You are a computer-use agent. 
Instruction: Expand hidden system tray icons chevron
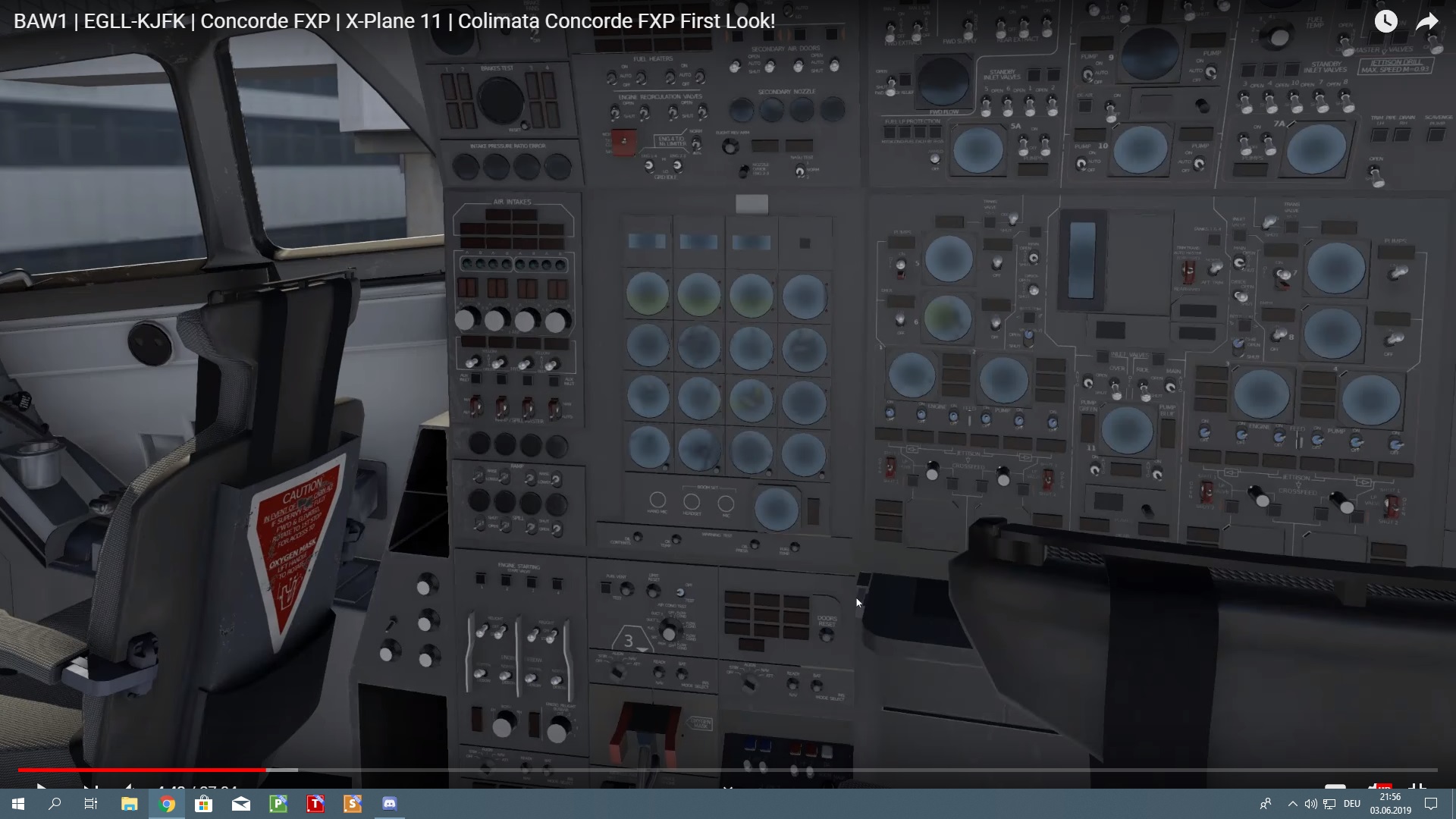[x=1292, y=804]
